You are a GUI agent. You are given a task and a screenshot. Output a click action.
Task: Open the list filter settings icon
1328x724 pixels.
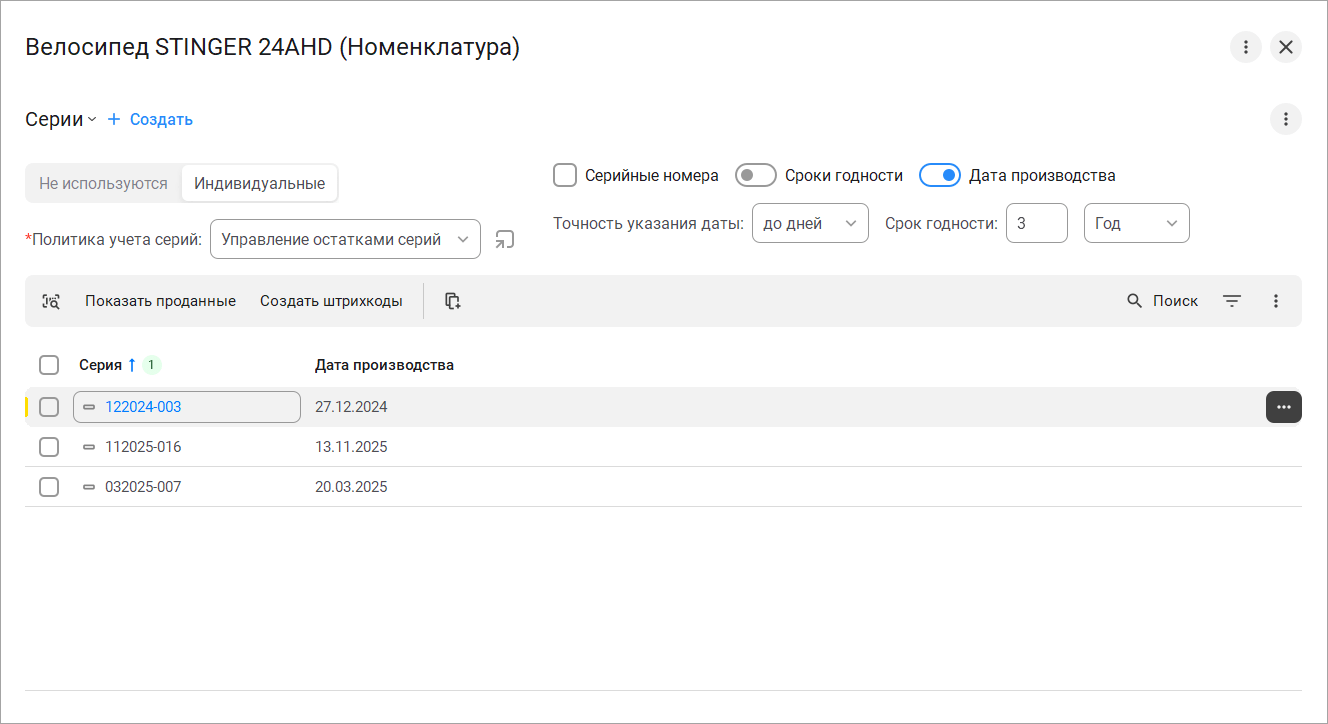(x=1232, y=301)
